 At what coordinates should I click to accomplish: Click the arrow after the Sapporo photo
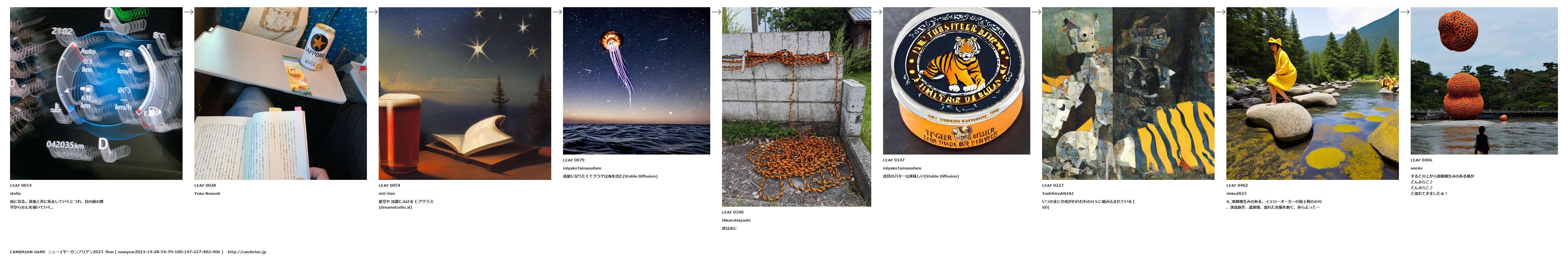pos(373,12)
